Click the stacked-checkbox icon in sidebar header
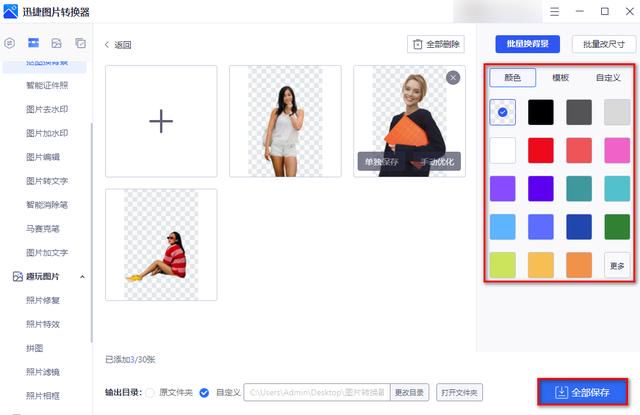Screen dimensions: 640x415 (80, 43)
